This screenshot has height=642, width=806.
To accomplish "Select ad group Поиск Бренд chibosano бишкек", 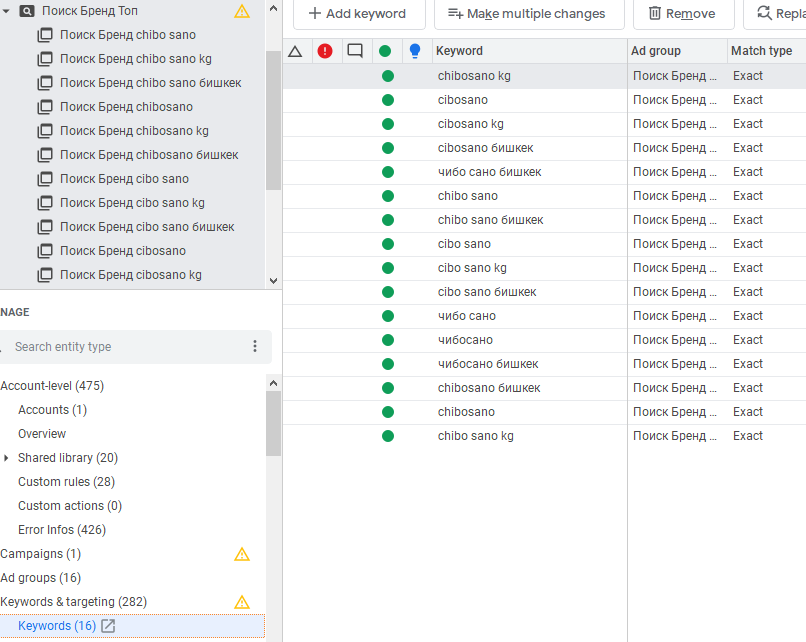I will (149, 155).
